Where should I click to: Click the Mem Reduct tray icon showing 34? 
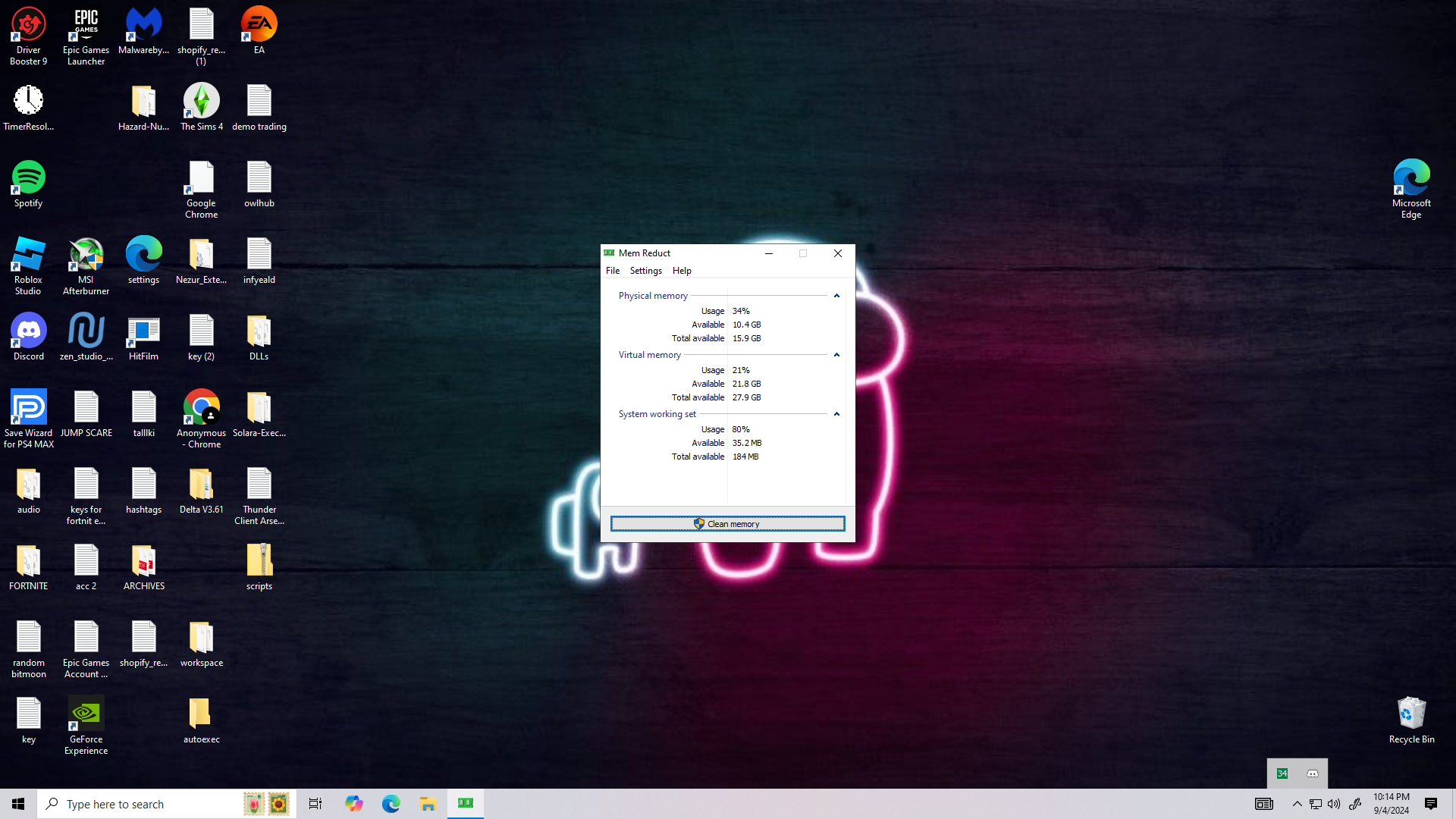coord(1282,773)
